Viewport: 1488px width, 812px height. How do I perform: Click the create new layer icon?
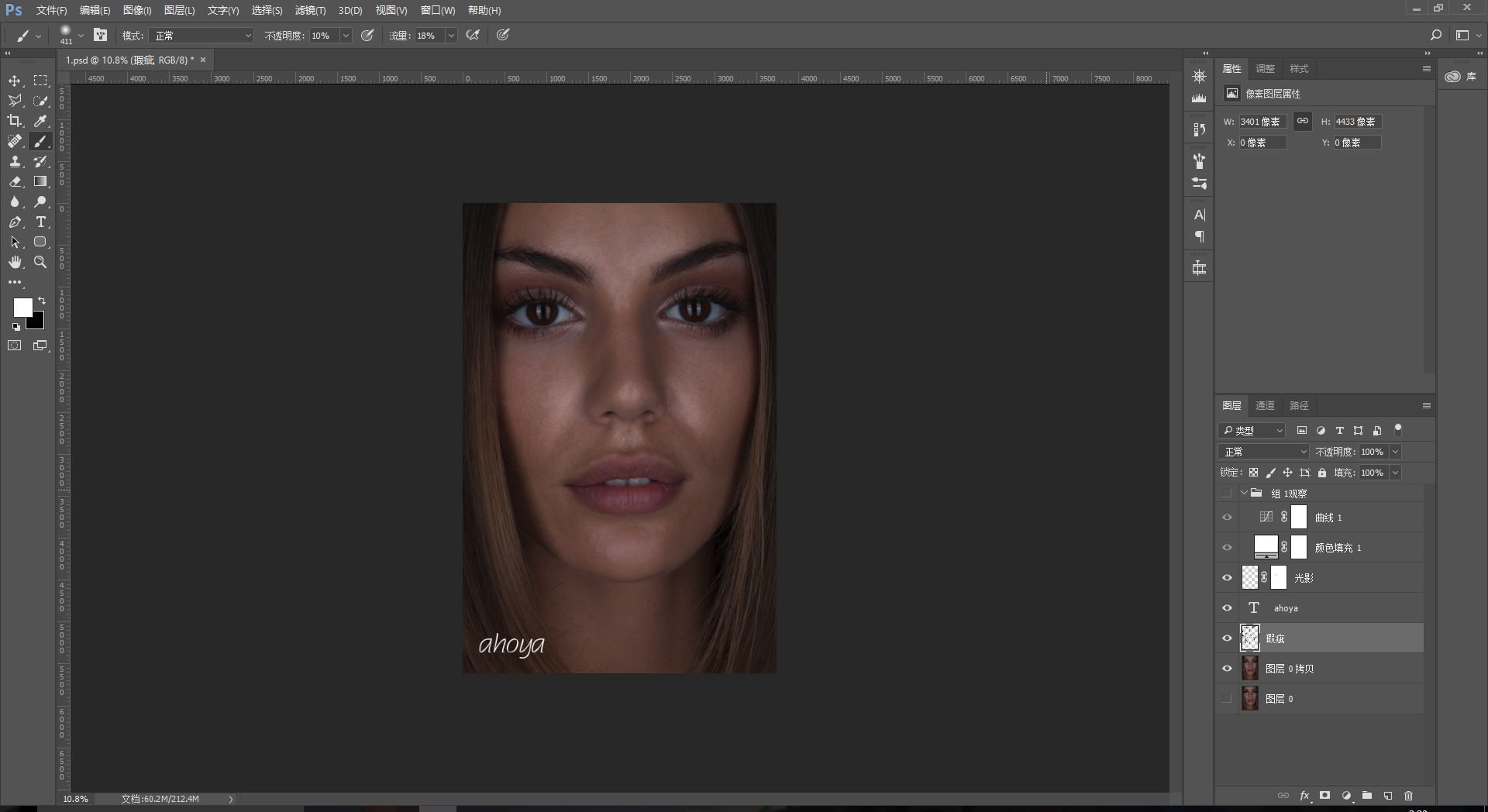(1388, 796)
